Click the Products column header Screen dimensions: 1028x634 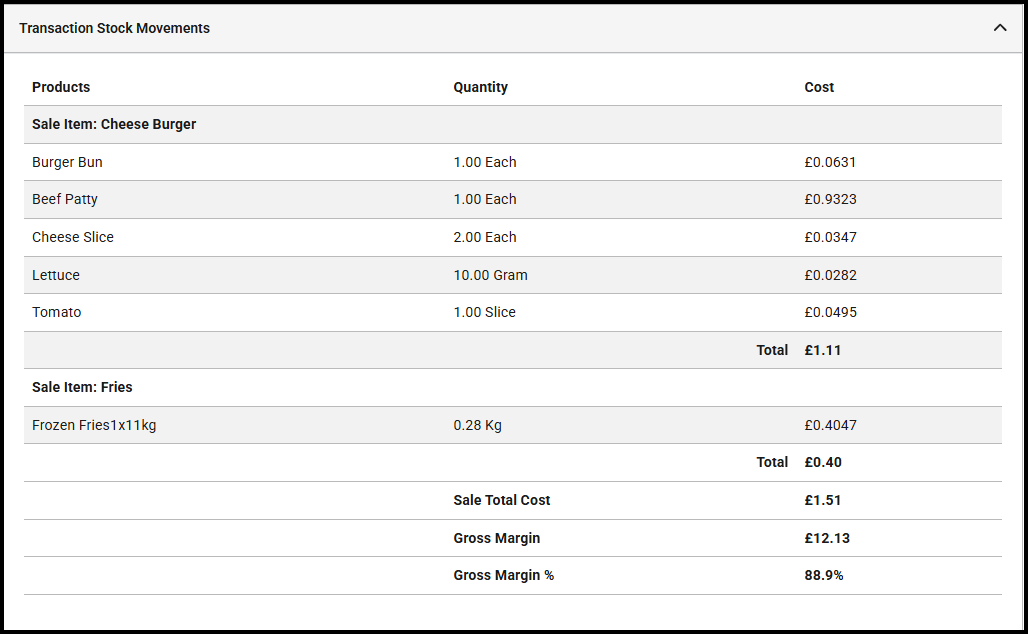click(x=61, y=87)
